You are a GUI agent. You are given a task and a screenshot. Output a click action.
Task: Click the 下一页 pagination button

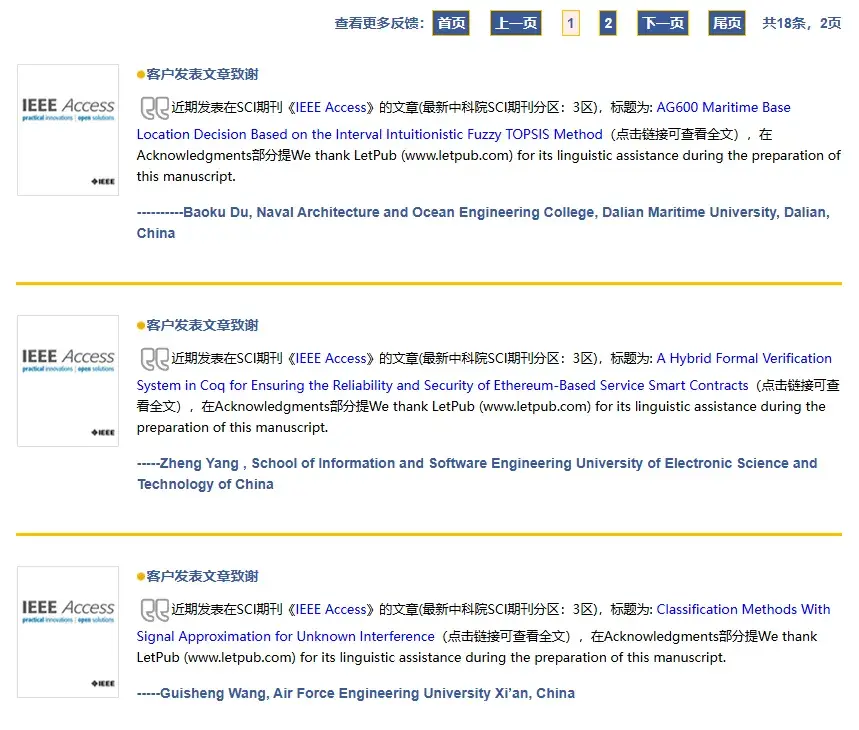click(662, 22)
